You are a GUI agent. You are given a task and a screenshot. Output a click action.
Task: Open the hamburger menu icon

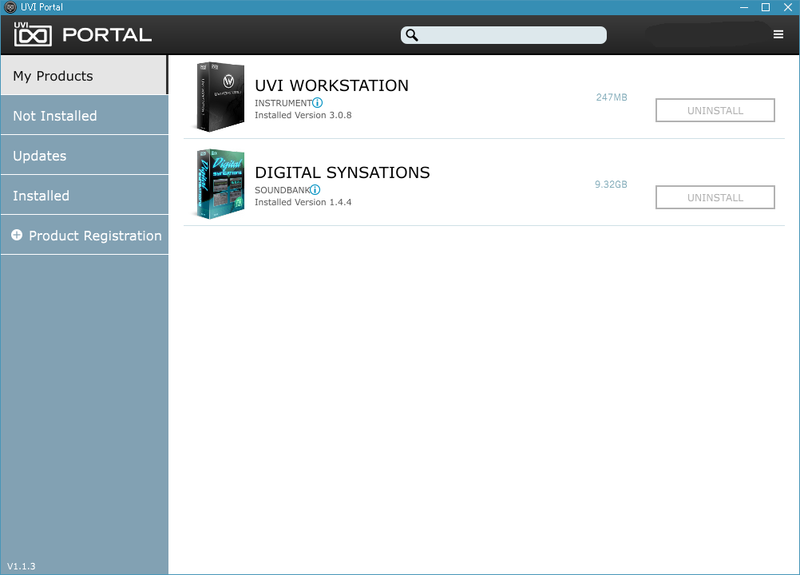pyautogui.click(x=778, y=34)
